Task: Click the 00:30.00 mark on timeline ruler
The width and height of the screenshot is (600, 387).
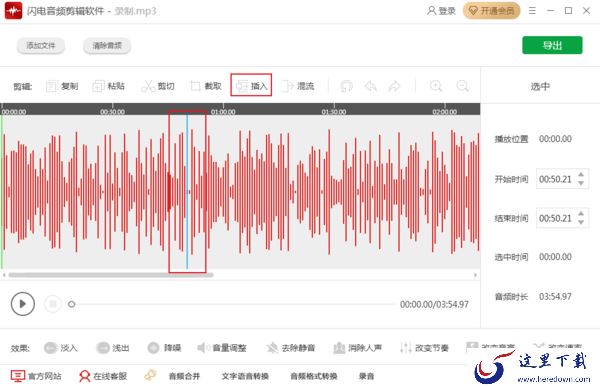Action: [x=112, y=111]
